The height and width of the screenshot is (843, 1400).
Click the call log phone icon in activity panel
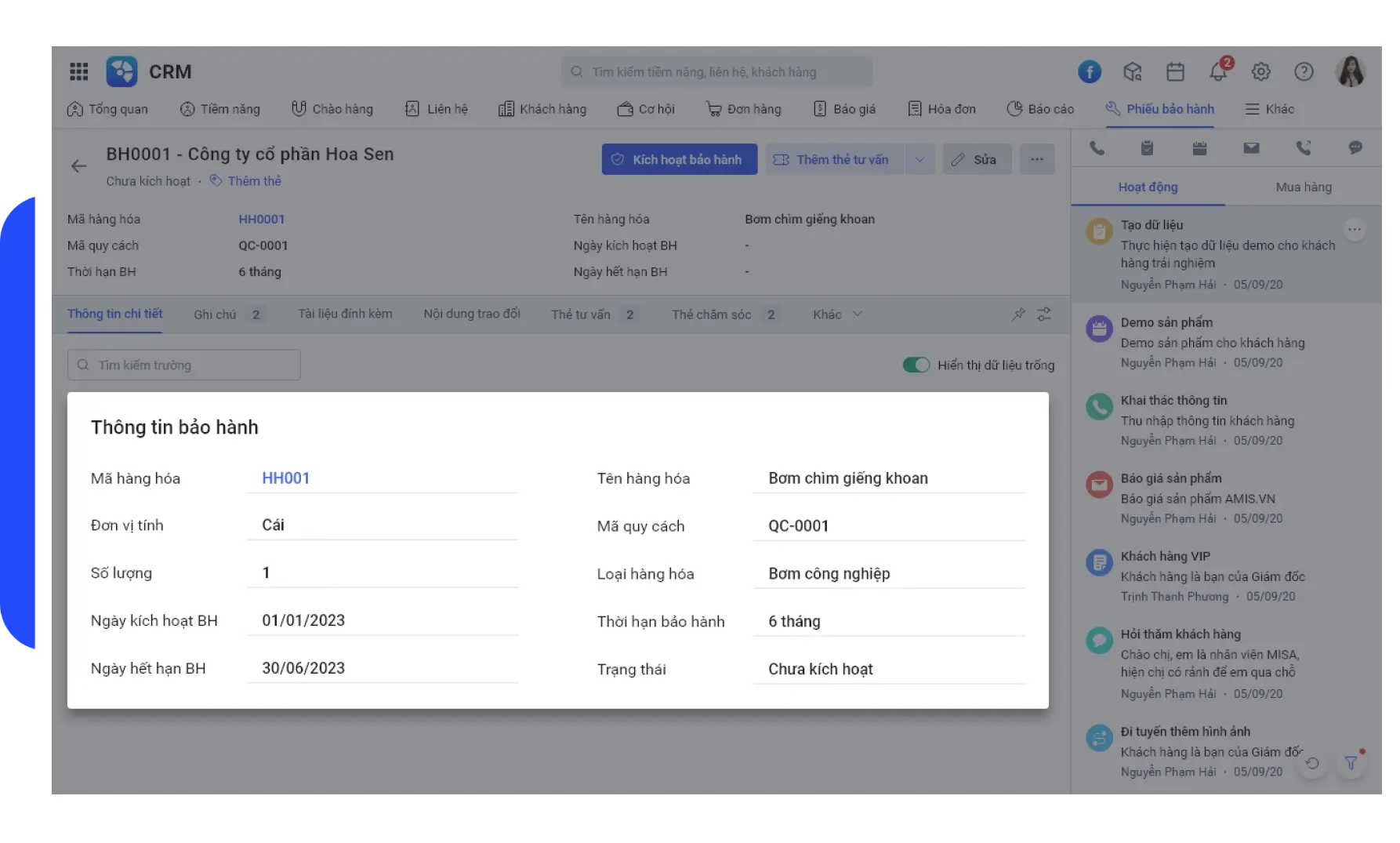pyautogui.click(x=1304, y=147)
